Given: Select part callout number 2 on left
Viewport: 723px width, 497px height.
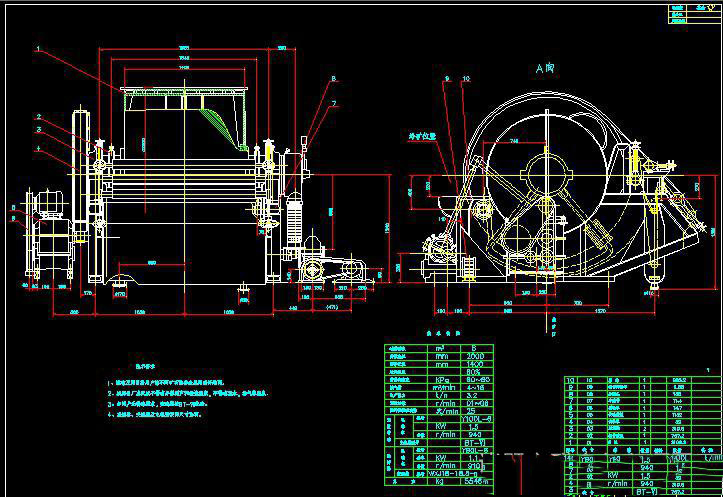Looking at the screenshot, I should [38, 117].
